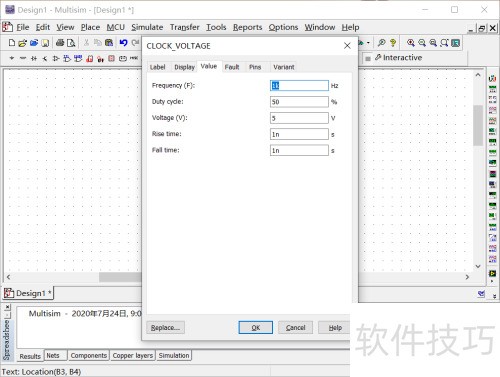Select the Multimeter instrument icon
This screenshot has height=377, width=500.
click(492, 79)
